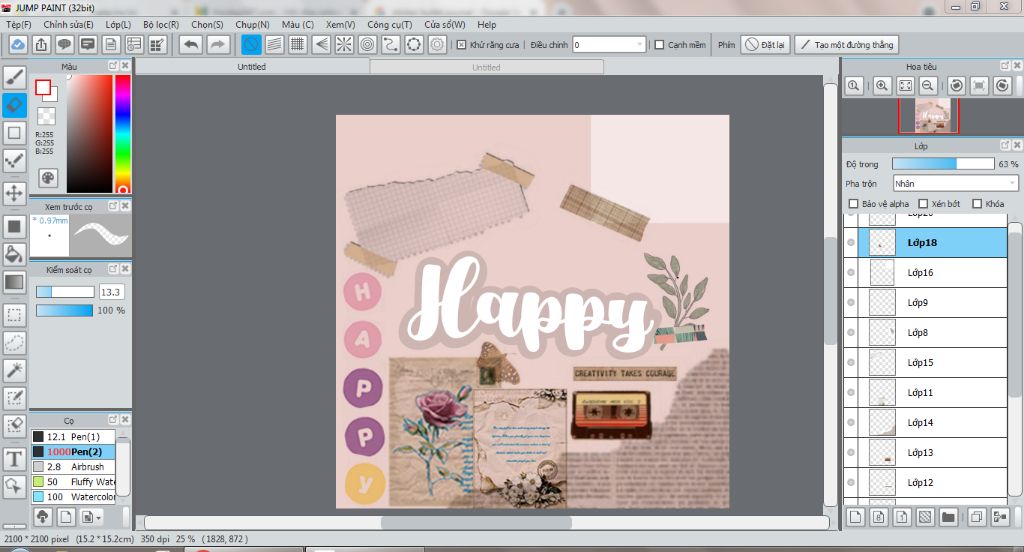Select the Select Pen tool

click(x=14, y=398)
